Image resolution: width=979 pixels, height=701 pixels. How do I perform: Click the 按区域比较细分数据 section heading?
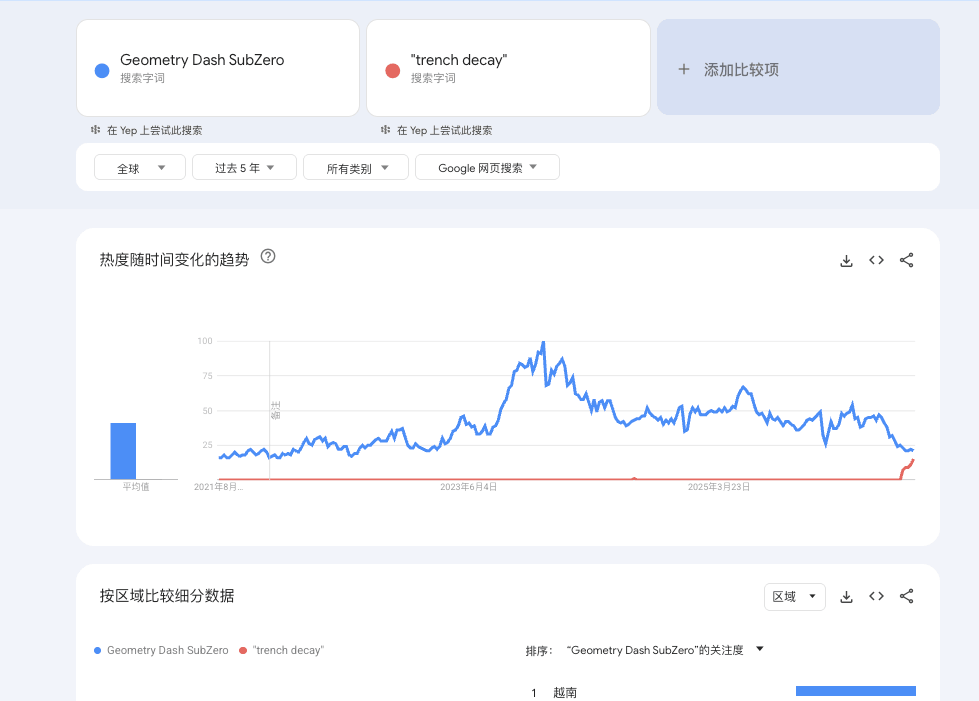(167, 596)
